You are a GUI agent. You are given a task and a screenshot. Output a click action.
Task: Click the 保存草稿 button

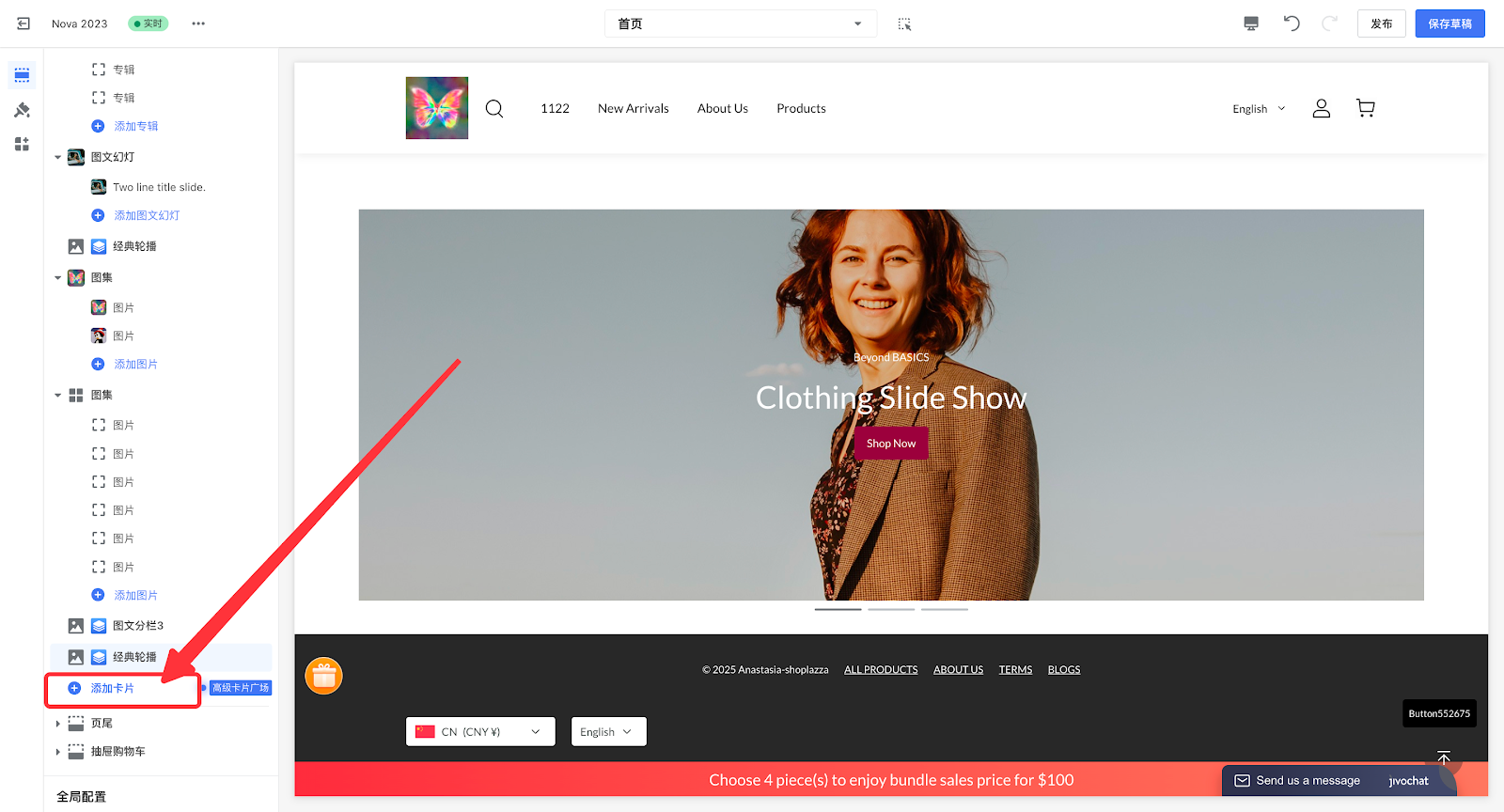[1449, 23]
